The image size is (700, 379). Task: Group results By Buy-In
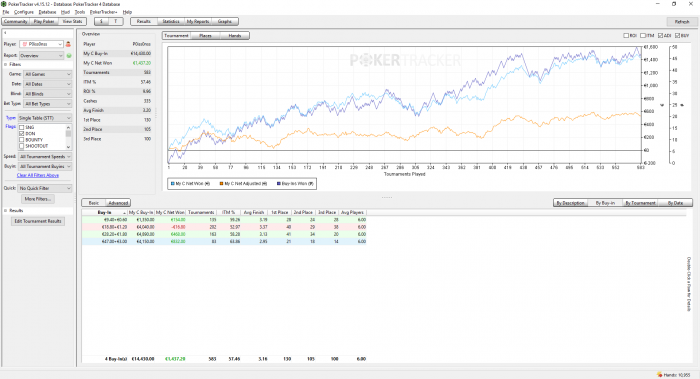pyautogui.click(x=605, y=203)
